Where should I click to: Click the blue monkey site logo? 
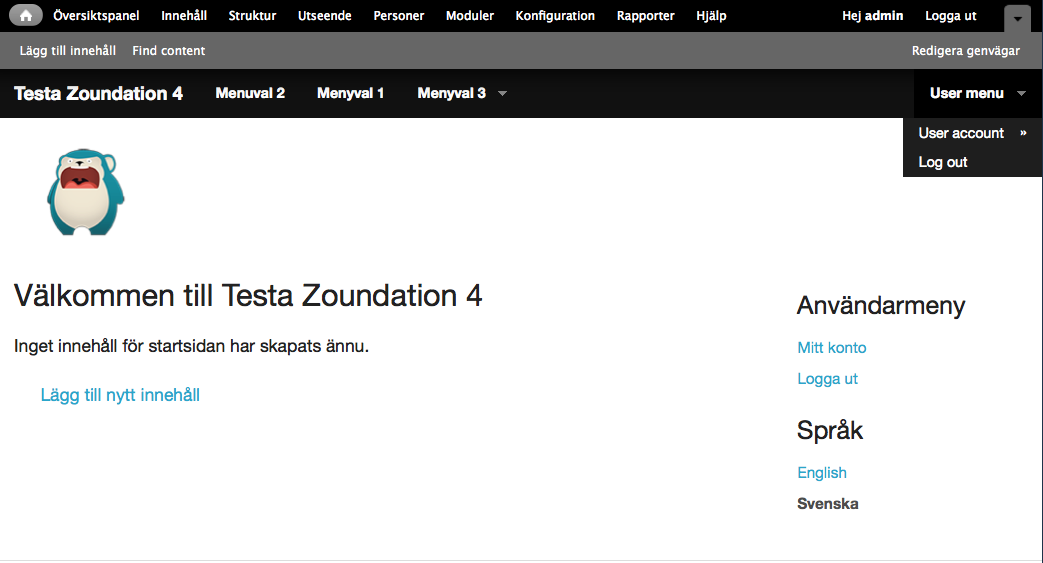pos(85,192)
